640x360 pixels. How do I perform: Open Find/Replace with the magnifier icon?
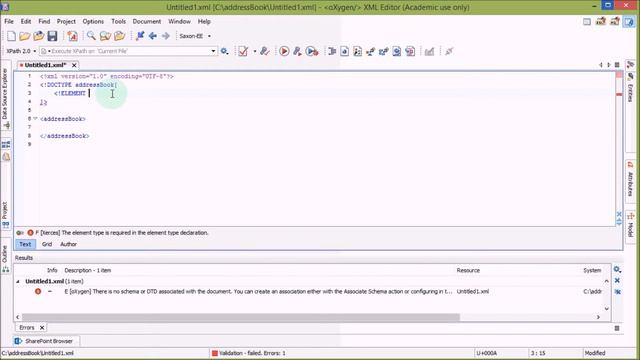click(91, 36)
